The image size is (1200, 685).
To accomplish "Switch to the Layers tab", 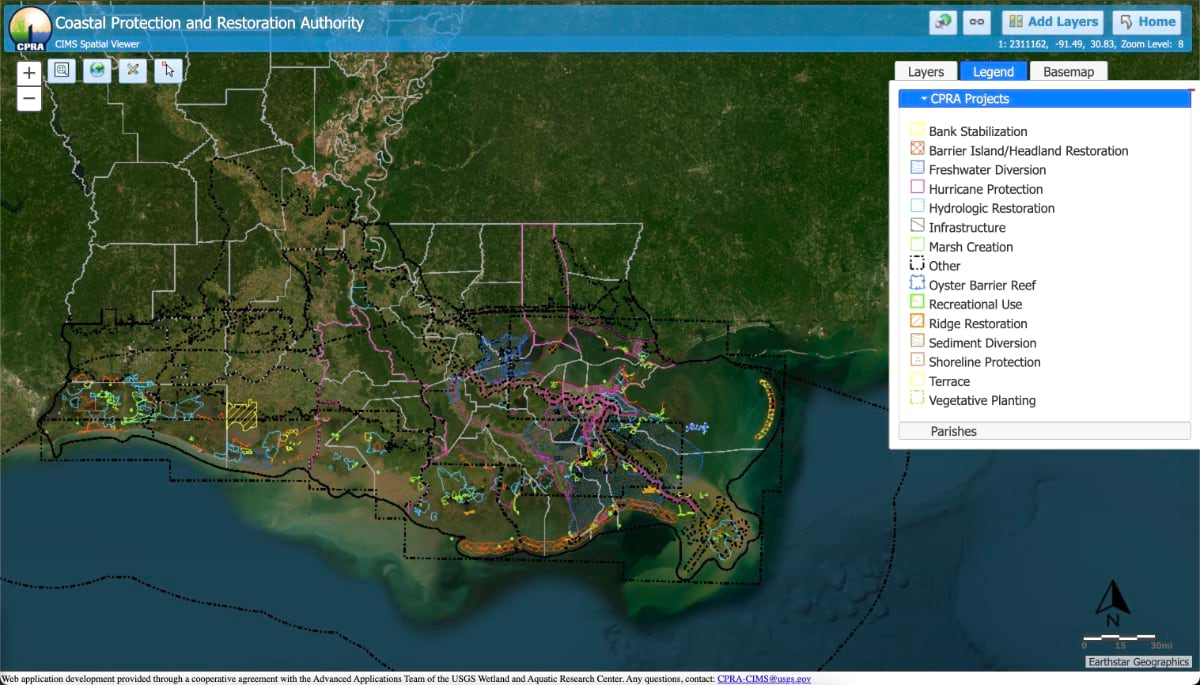I will (926, 72).
